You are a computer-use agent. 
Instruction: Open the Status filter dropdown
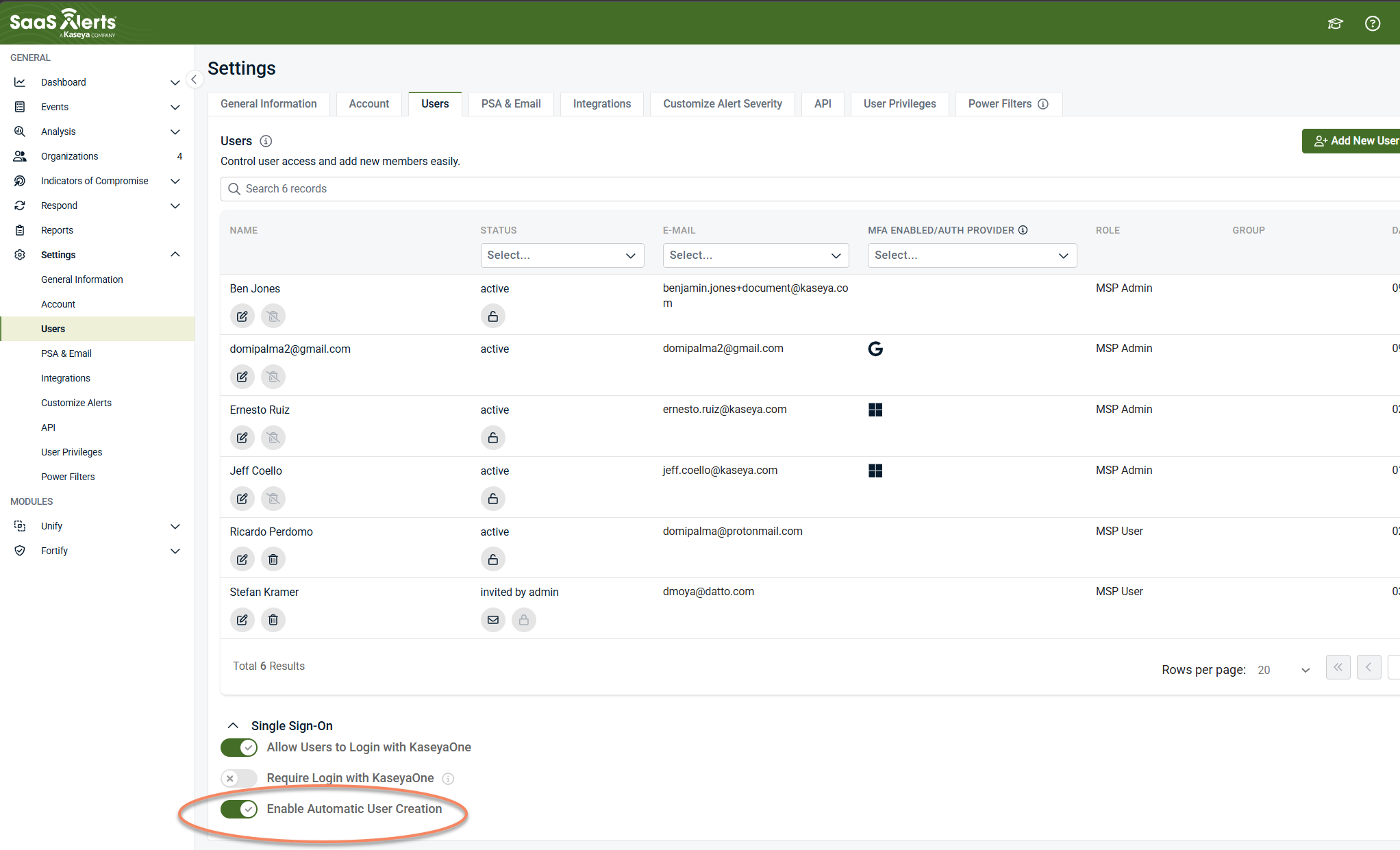pos(562,255)
